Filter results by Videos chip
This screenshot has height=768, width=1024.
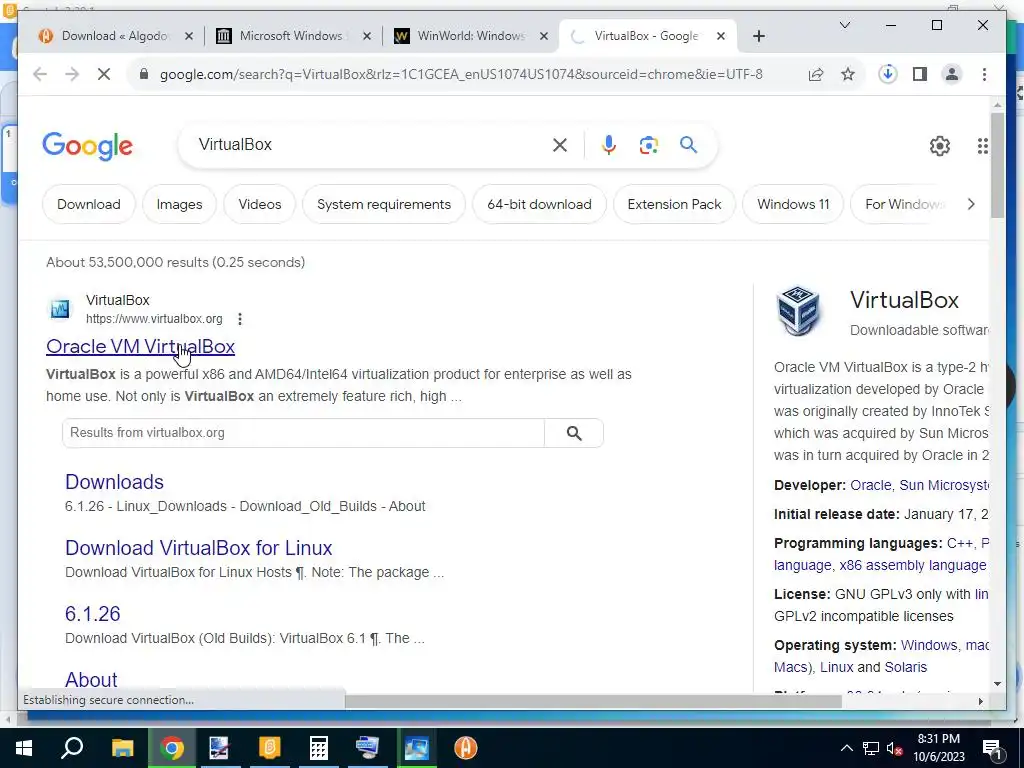[x=260, y=204]
